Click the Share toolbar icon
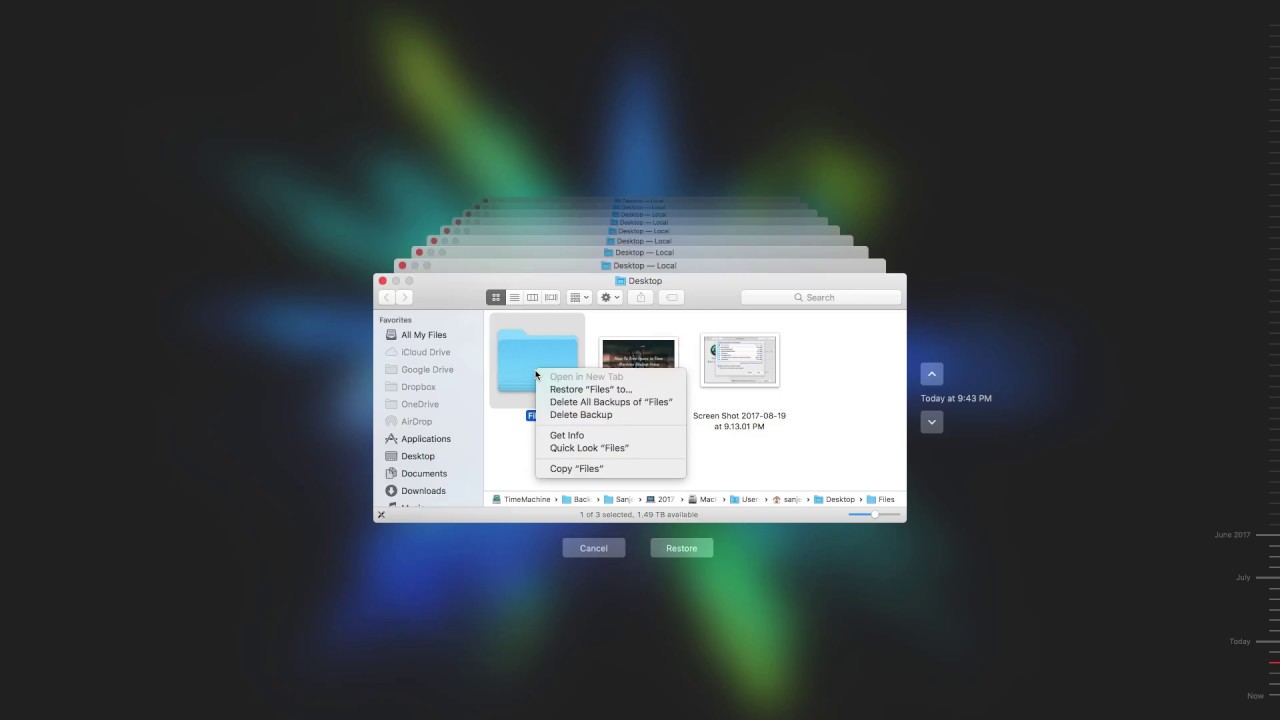This screenshot has height=720, width=1280. click(x=641, y=297)
